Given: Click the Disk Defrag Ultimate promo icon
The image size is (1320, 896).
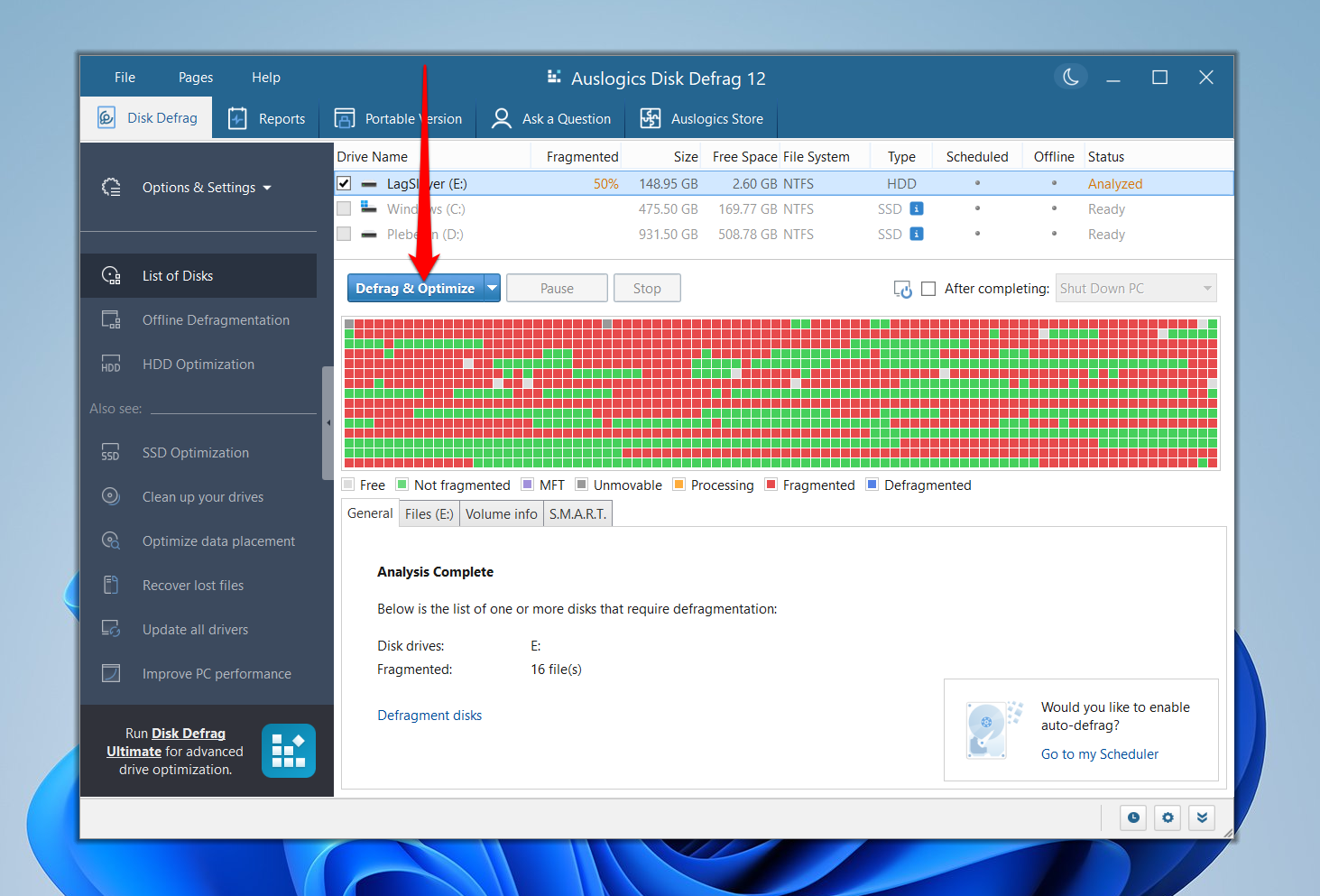Looking at the screenshot, I should [x=288, y=751].
